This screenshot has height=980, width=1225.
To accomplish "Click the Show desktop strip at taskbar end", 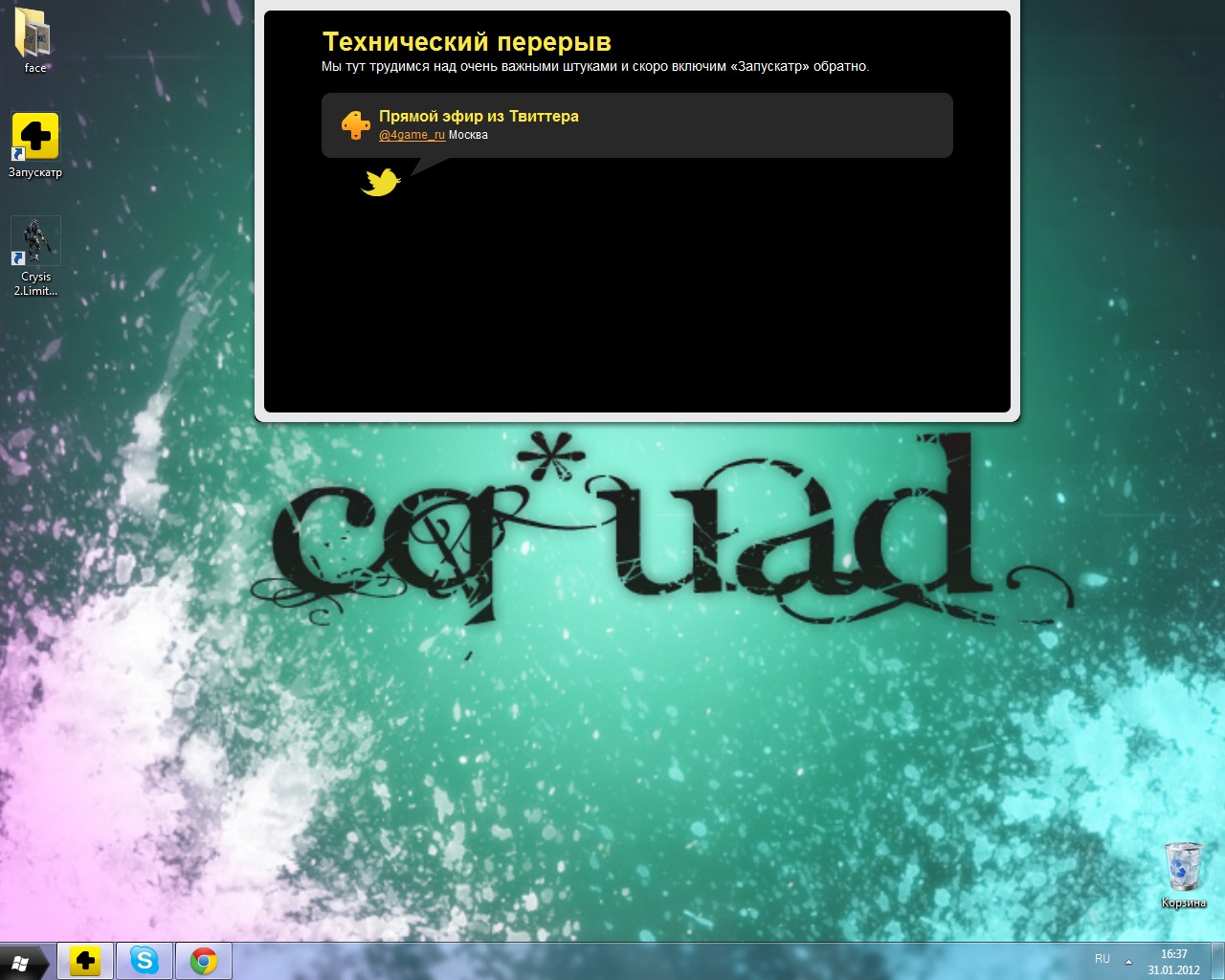I will 1218,961.
